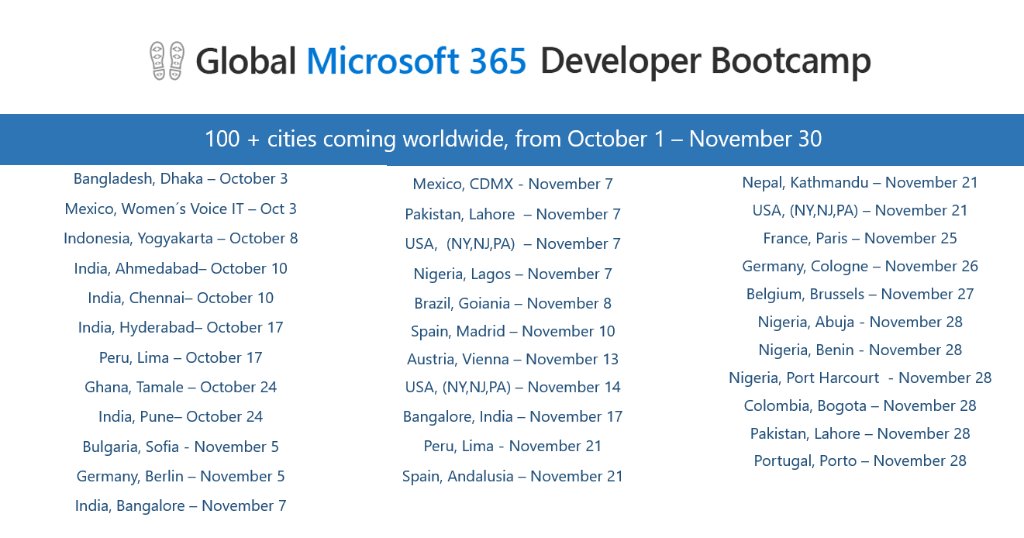Screen dimensions: 1024x538
Task: Click 'Colombia, Bogota – November 28' line
Action: pos(860,406)
